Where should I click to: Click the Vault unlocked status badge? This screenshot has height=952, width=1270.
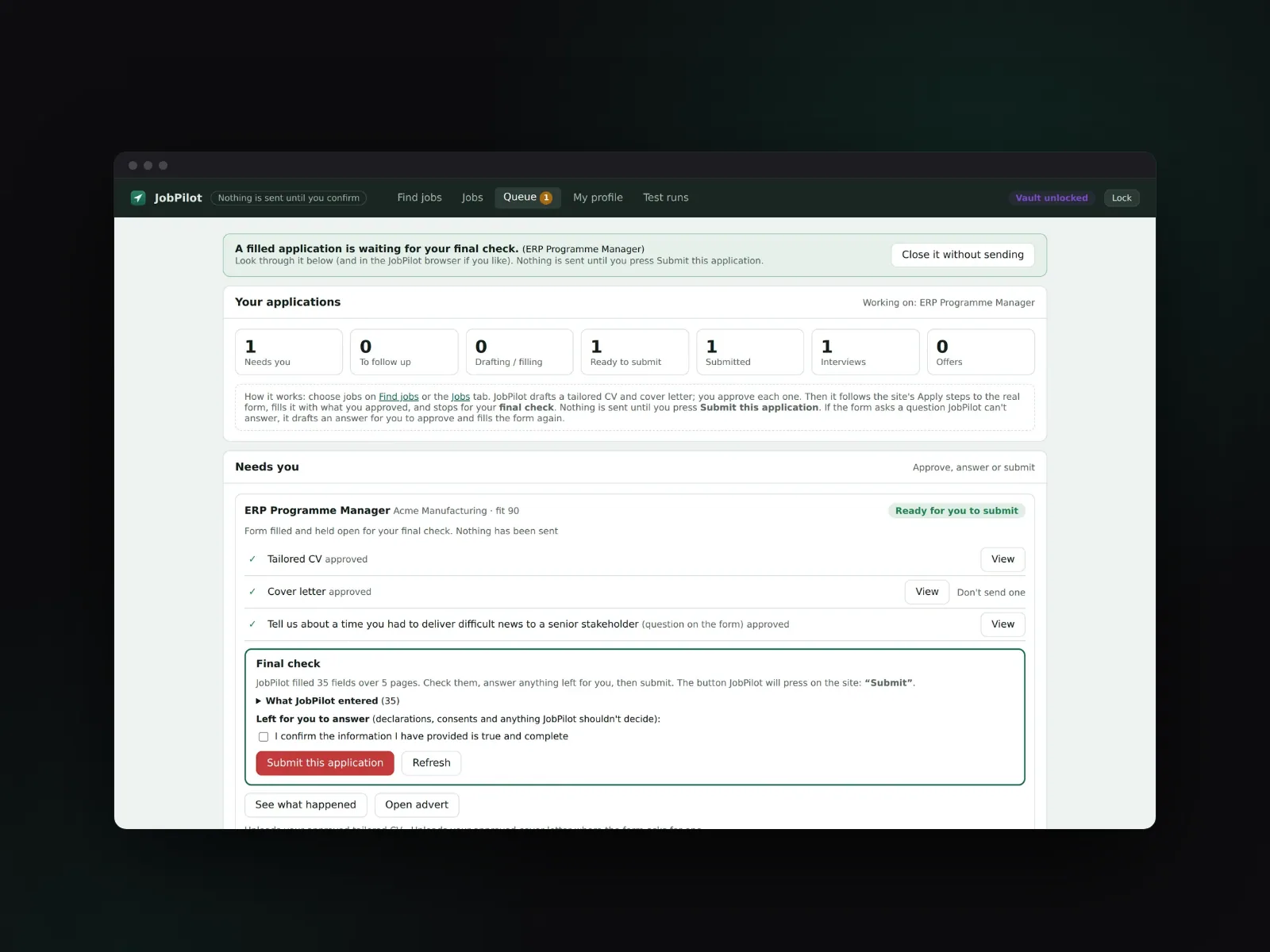[x=1052, y=198]
